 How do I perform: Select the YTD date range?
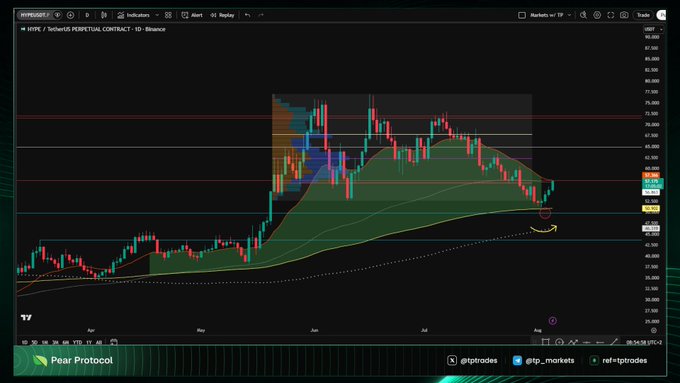pyautogui.click(x=78, y=342)
